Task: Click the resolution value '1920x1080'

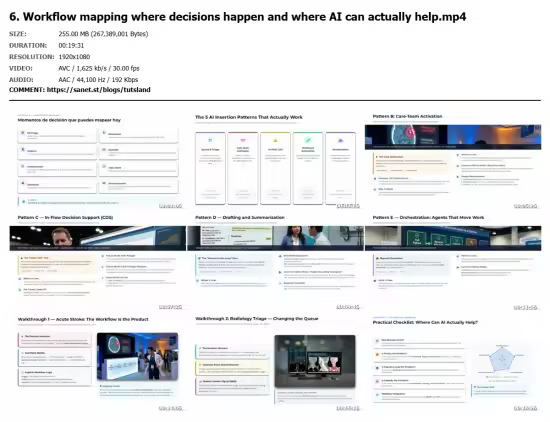Action: [x=74, y=57]
